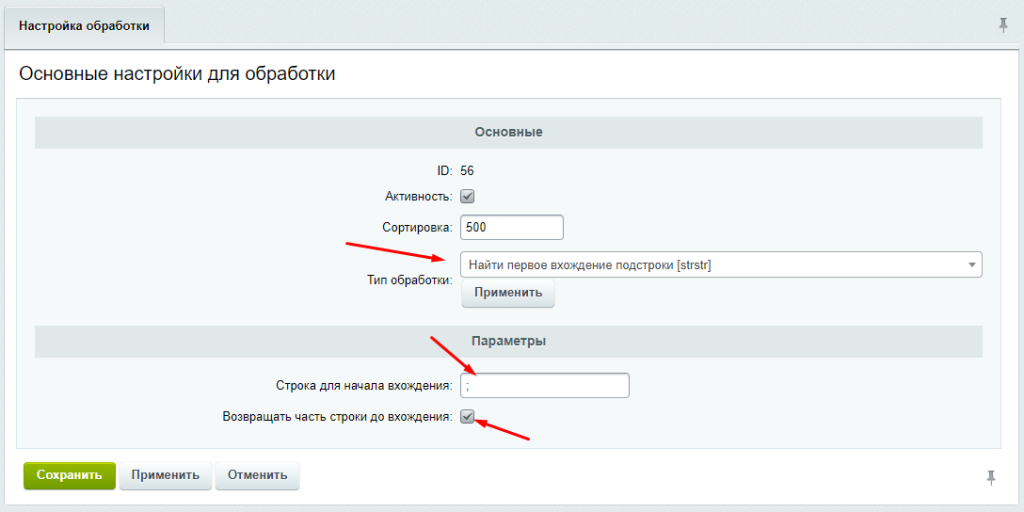Click the ID value 56

tap(467, 171)
